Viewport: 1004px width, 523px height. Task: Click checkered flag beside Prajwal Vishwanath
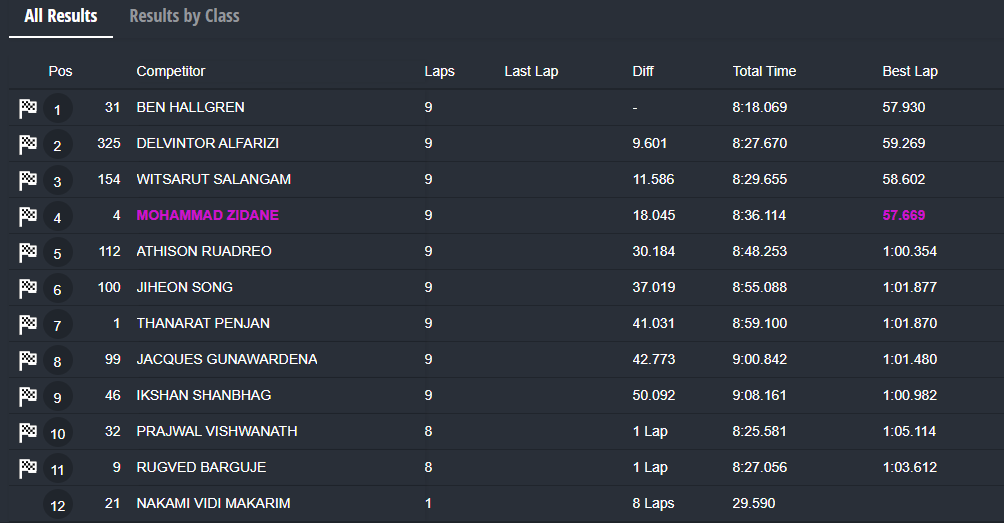[28, 432]
